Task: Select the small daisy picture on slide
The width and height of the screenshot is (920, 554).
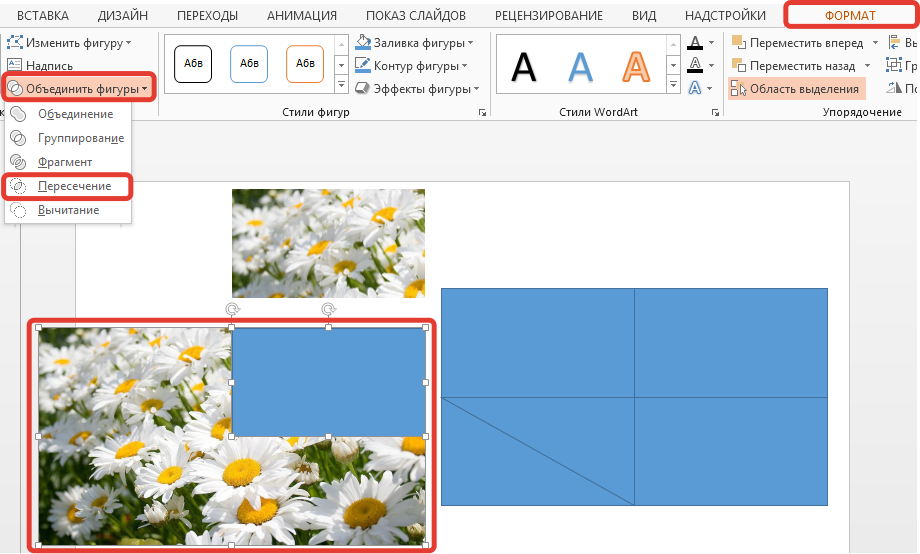Action: [x=328, y=243]
